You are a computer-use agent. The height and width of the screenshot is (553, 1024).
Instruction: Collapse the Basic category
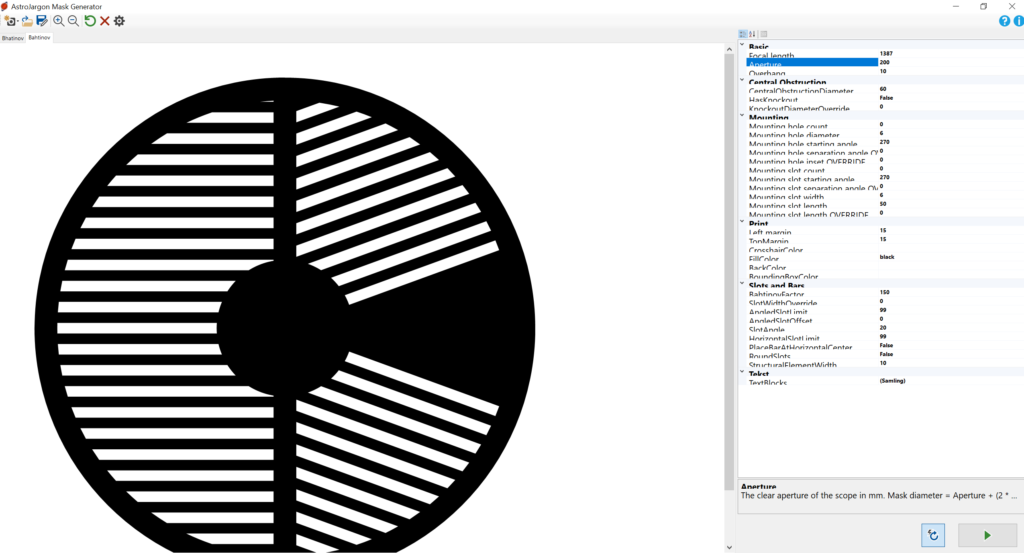click(742, 45)
